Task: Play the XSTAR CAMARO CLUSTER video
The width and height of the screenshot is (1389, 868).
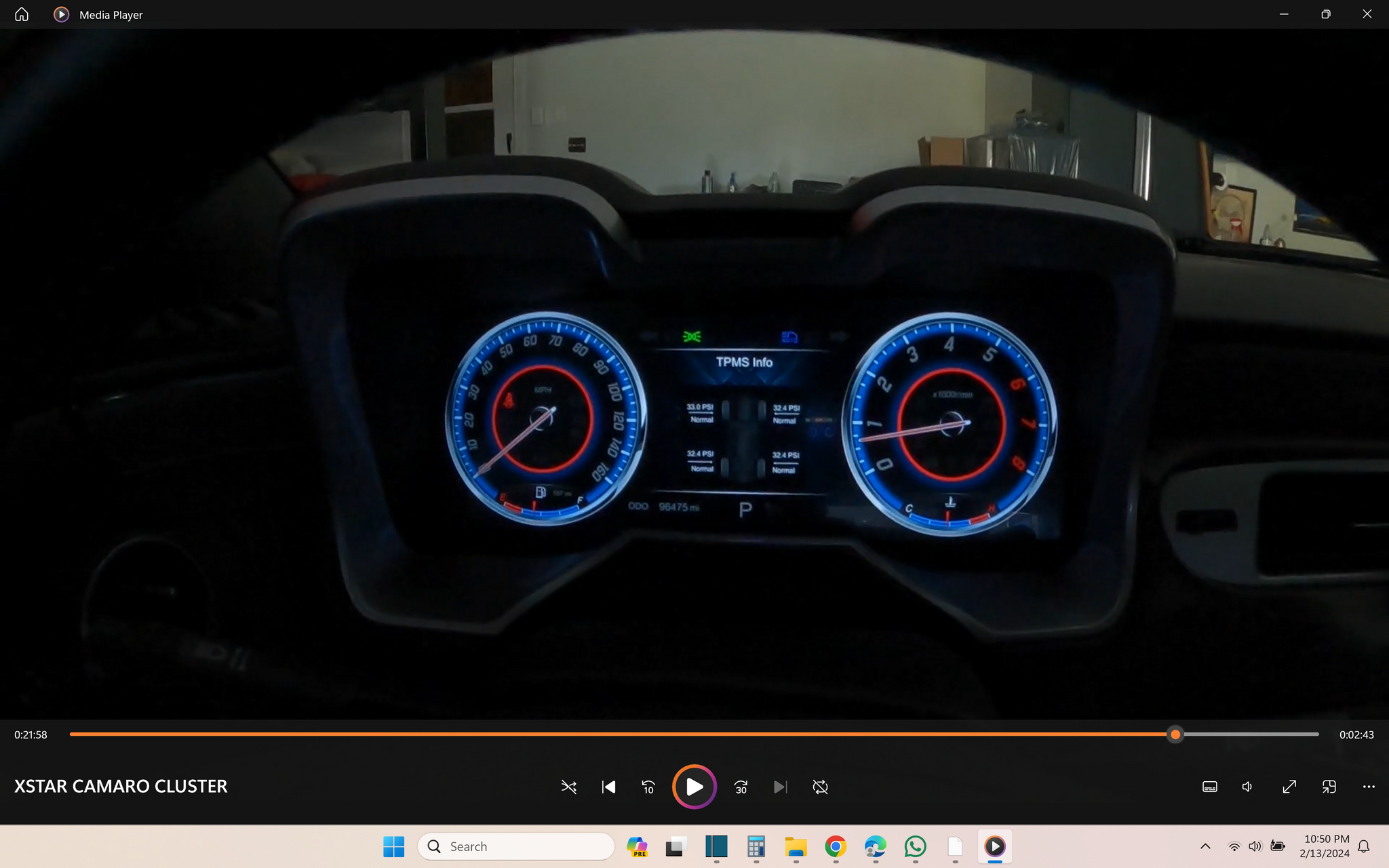Action: coord(694,787)
